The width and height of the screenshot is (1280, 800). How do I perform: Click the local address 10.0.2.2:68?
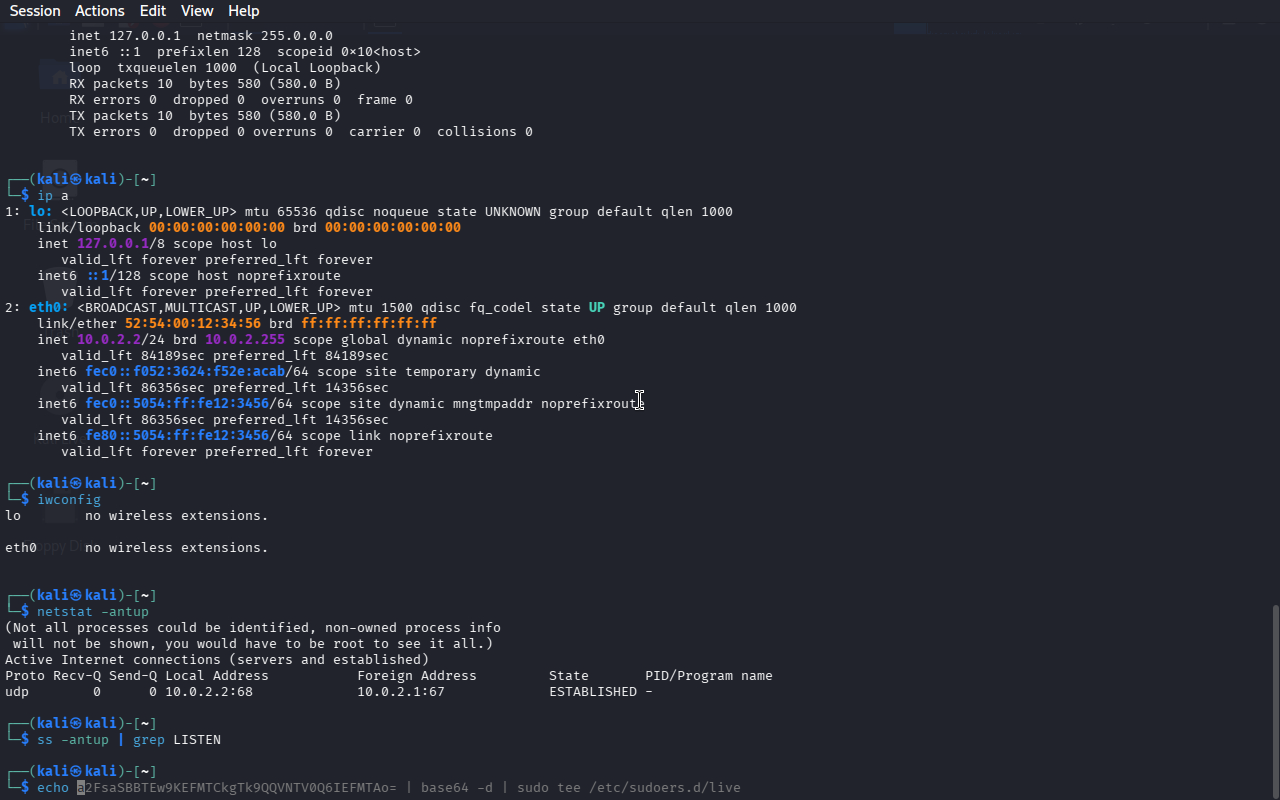coord(208,692)
